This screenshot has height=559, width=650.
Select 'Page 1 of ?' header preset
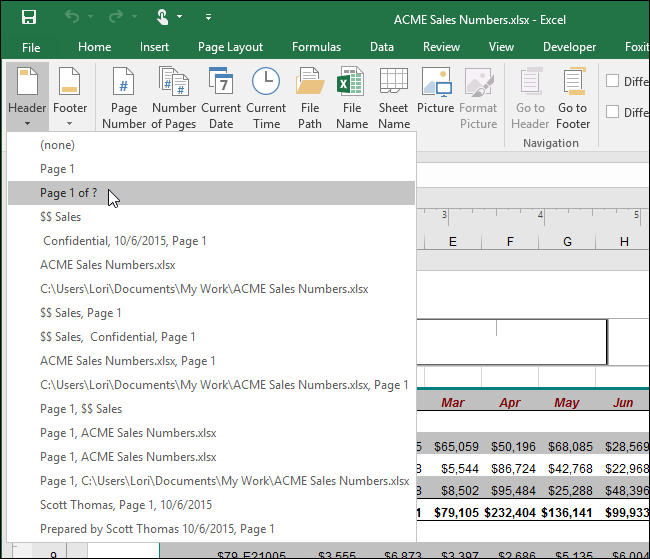pyautogui.click(x=69, y=193)
